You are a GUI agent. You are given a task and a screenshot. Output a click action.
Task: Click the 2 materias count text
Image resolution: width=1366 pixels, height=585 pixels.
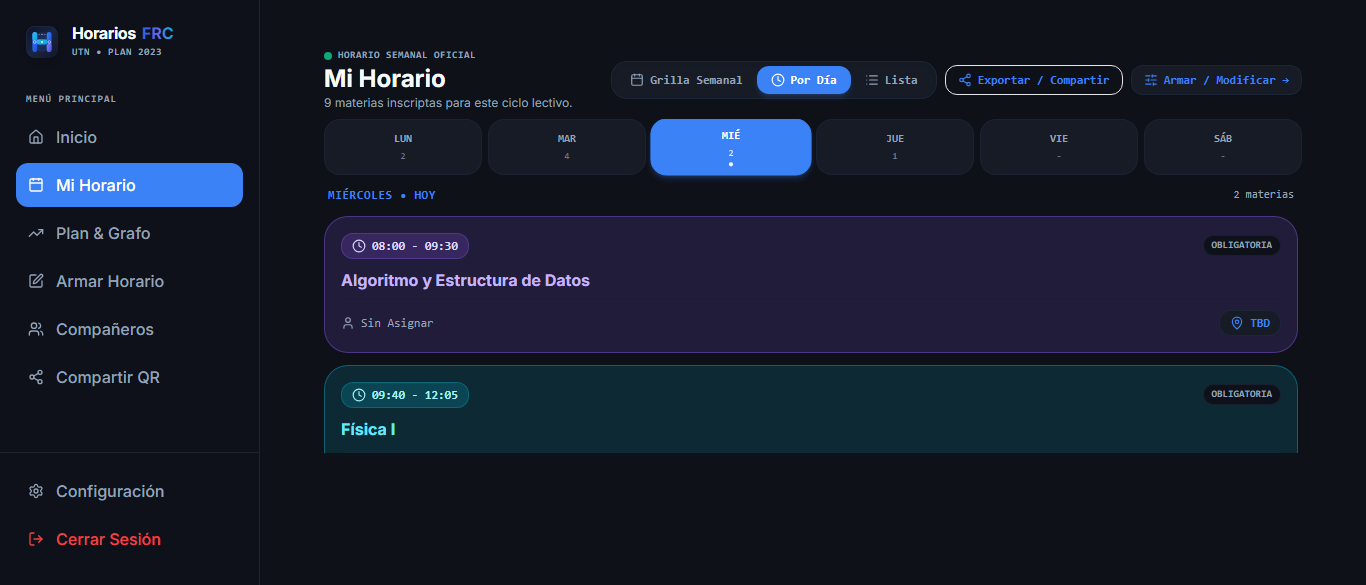(x=1263, y=195)
